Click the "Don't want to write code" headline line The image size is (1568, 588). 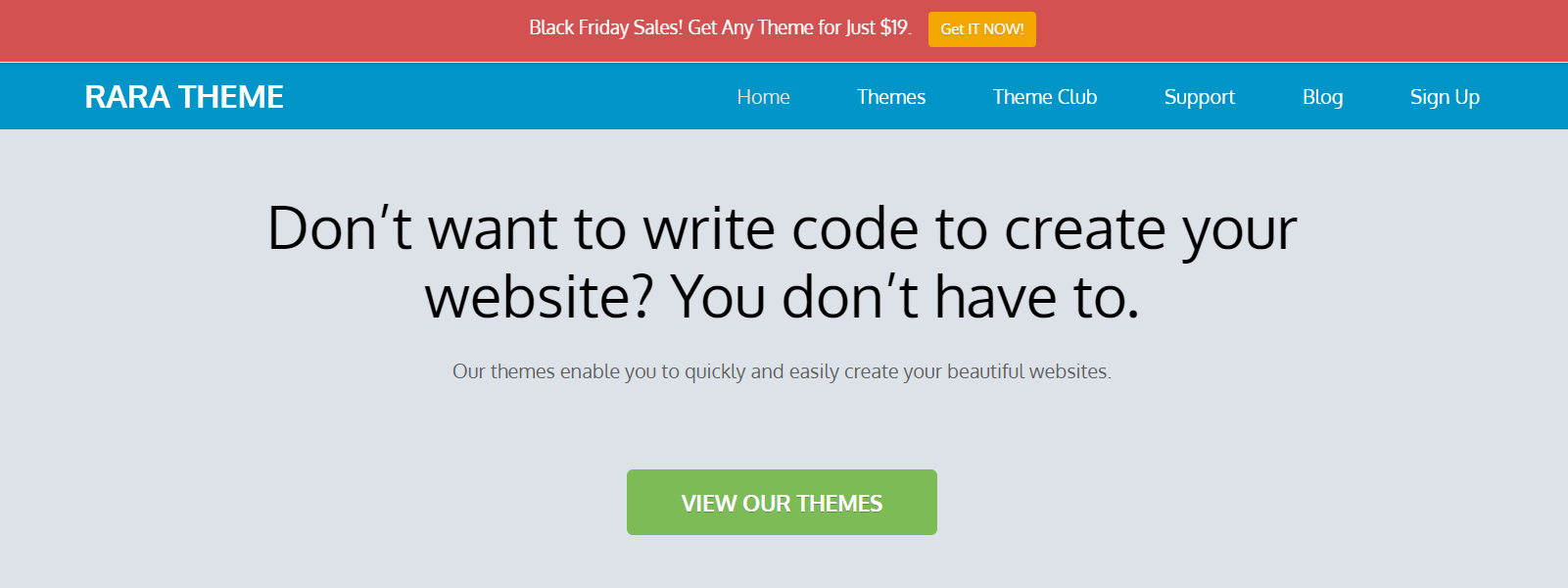pos(782,229)
